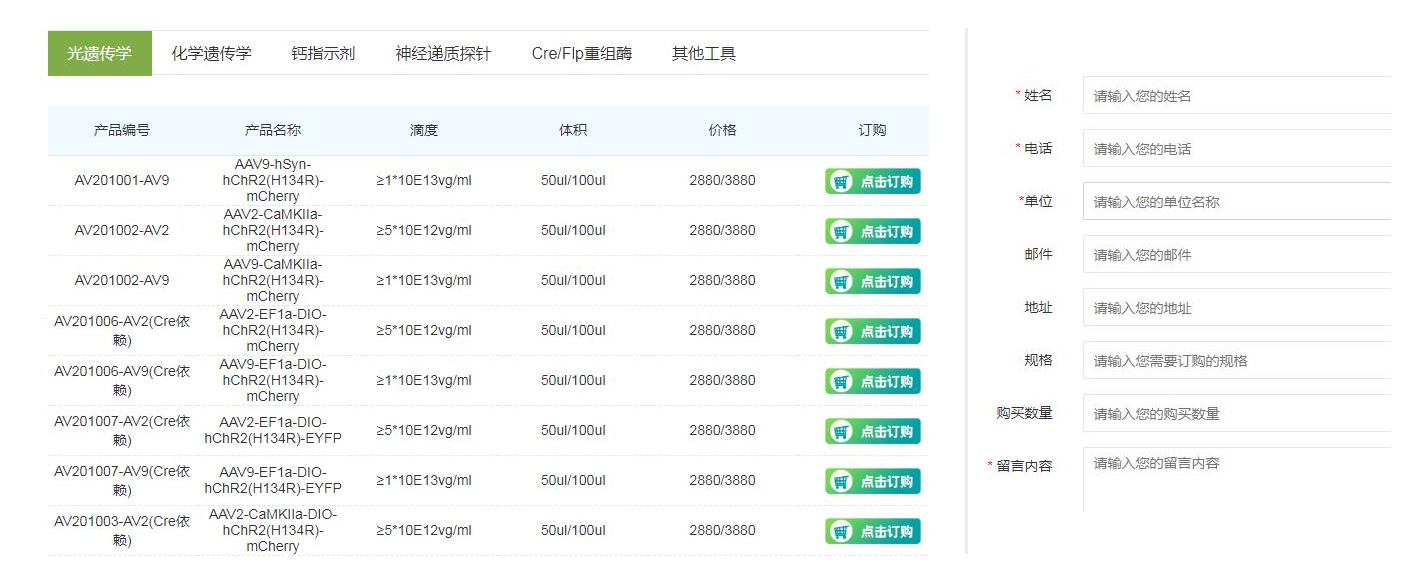Switch to the 化学遗传学 tab
1413x581 pixels.
[211, 54]
